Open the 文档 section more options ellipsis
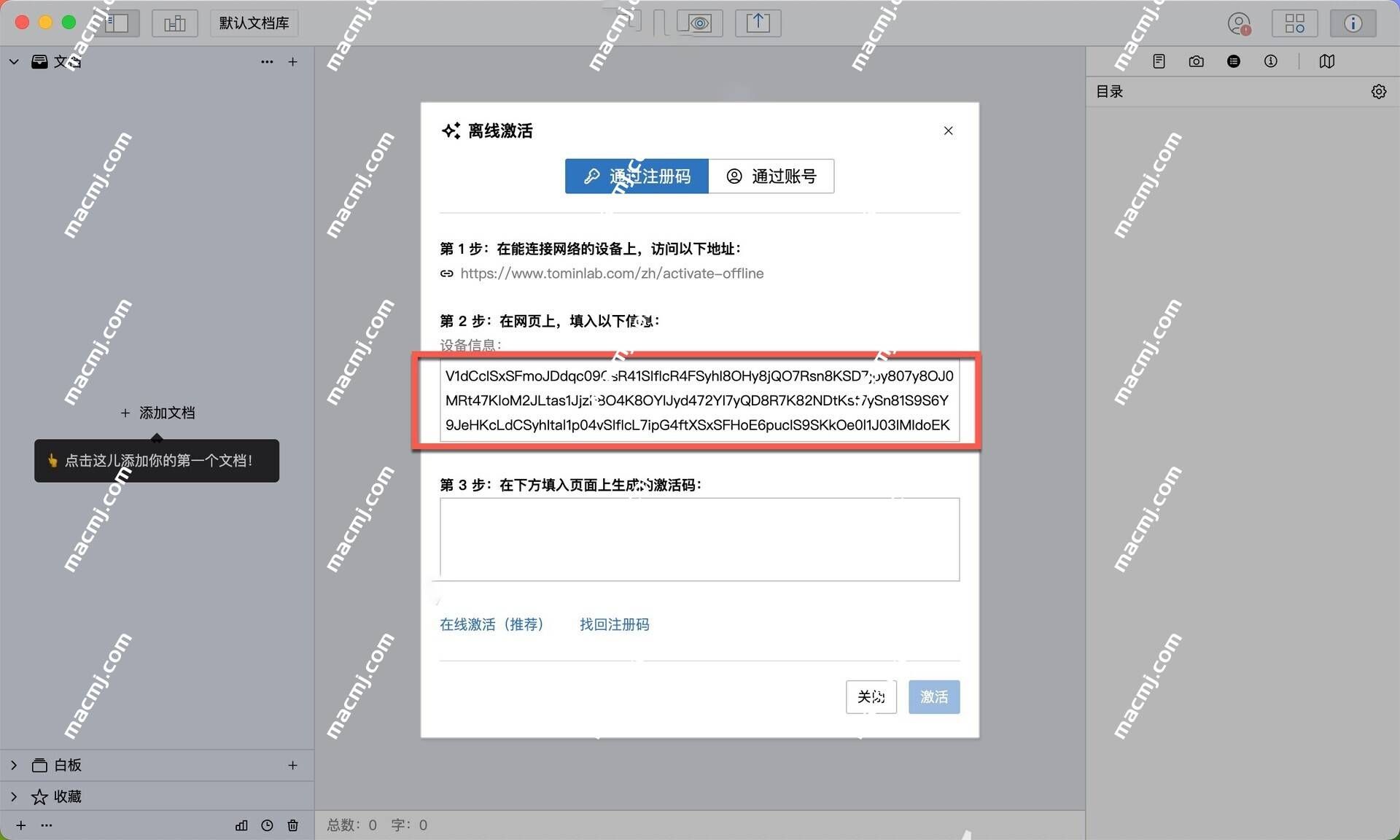Image resolution: width=1400 pixels, height=840 pixels. pyautogui.click(x=267, y=62)
